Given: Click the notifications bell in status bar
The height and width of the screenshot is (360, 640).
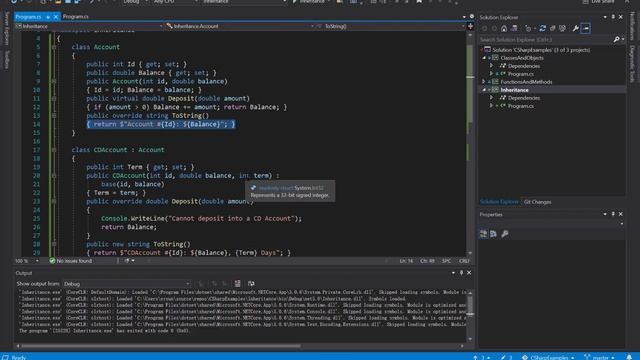Looking at the screenshot, I should pos(629,357).
